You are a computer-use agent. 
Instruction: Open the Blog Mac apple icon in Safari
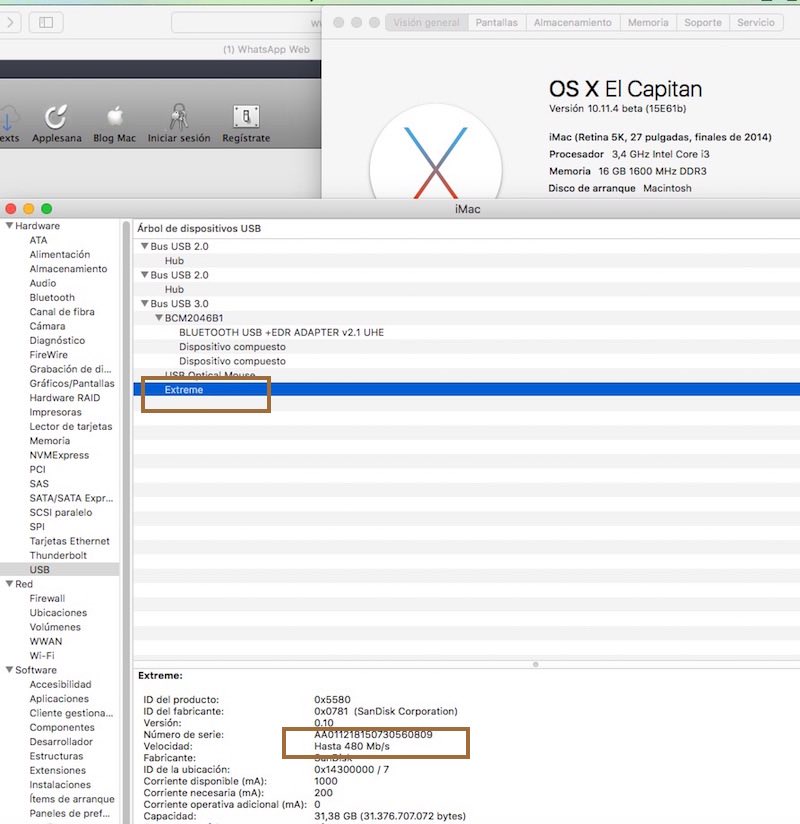click(x=115, y=117)
